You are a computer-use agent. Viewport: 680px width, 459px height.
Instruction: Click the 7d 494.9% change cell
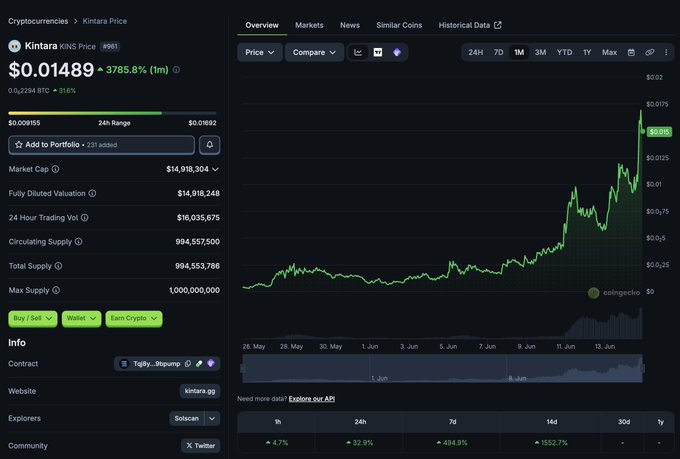[452, 443]
